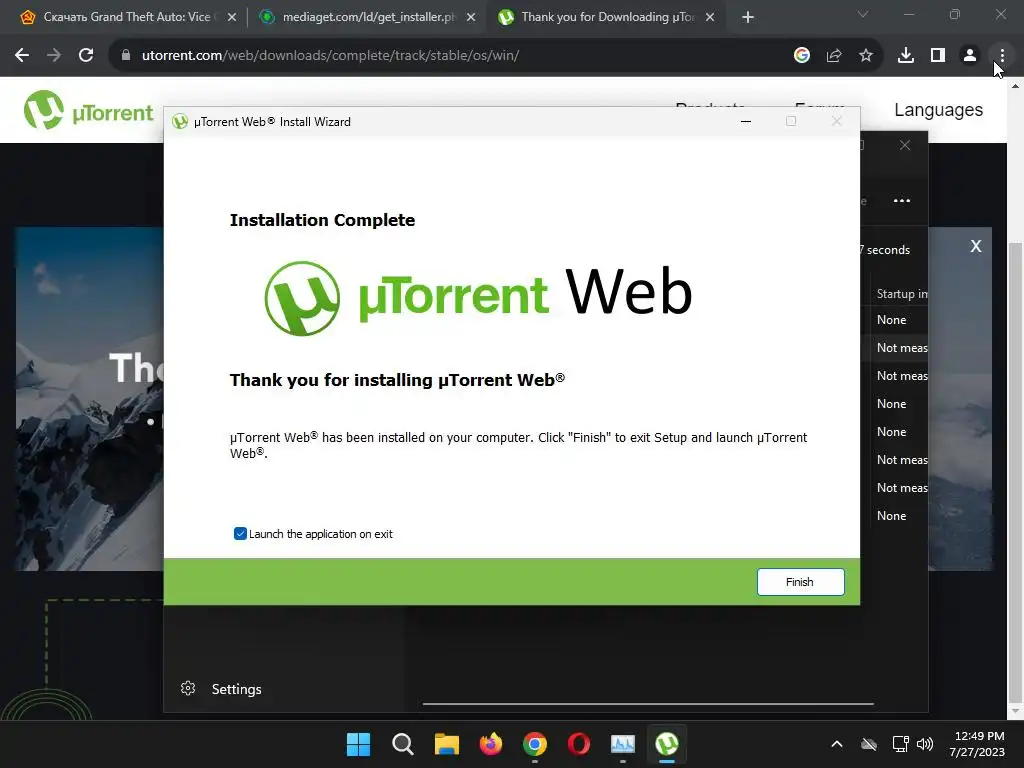Screen dimensions: 1024x768
Task: Open Chrome profile icon
Action: coord(970,56)
